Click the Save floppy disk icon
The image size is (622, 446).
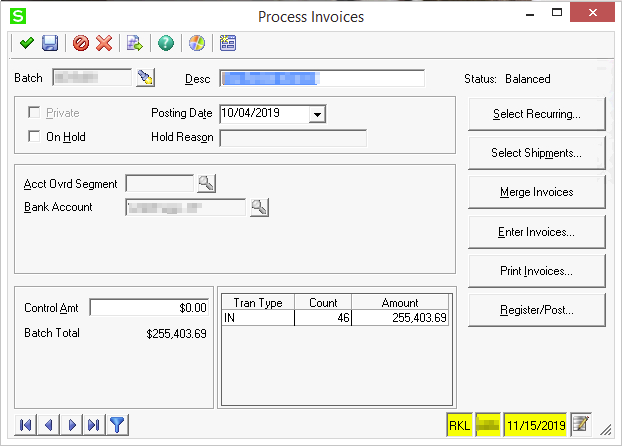click(x=49, y=43)
